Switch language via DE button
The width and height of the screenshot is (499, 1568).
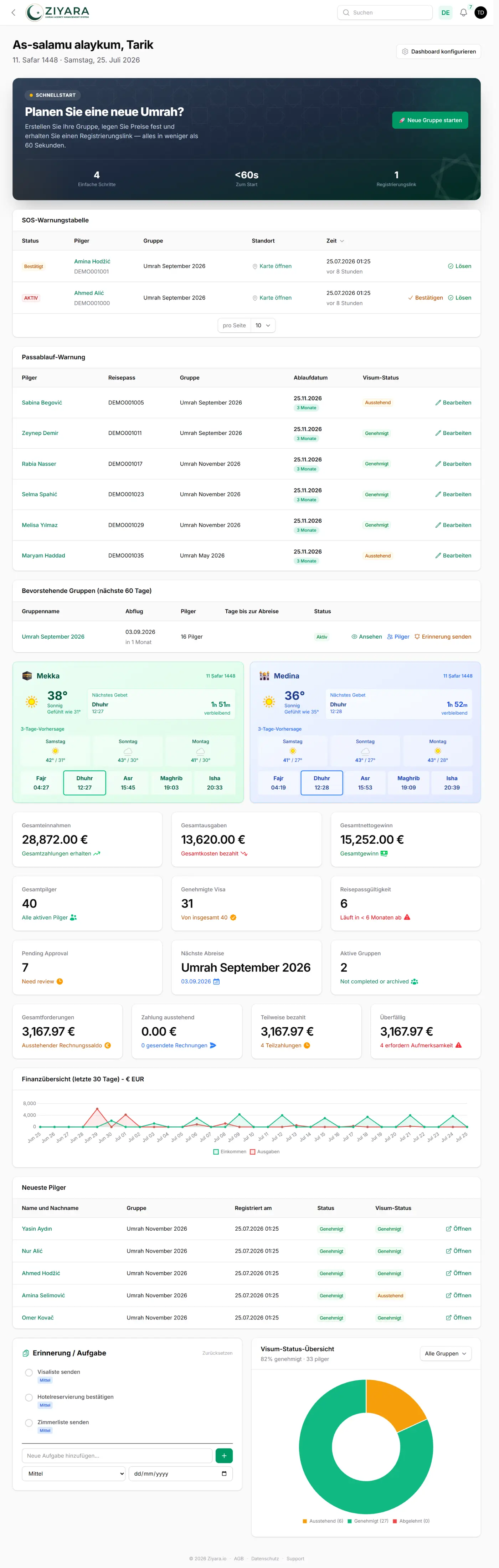446,12
